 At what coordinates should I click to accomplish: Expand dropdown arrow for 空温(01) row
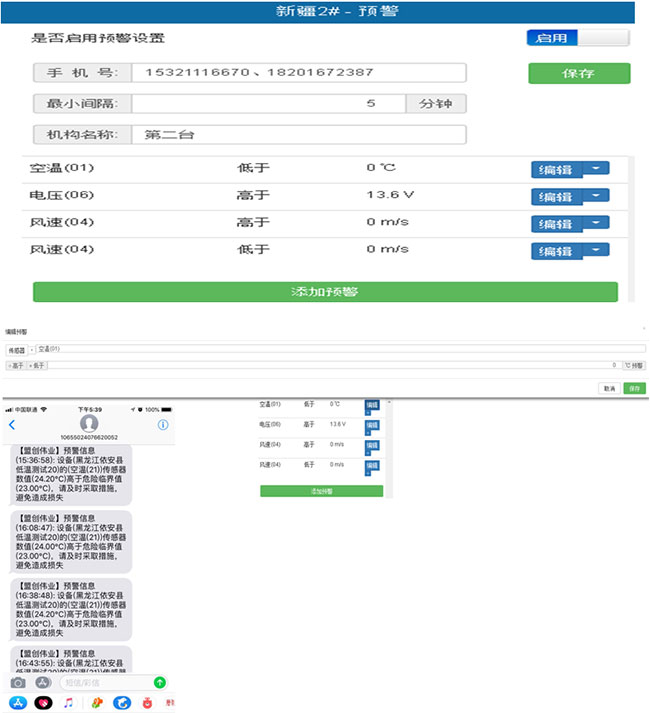click(x=595, y=169)
